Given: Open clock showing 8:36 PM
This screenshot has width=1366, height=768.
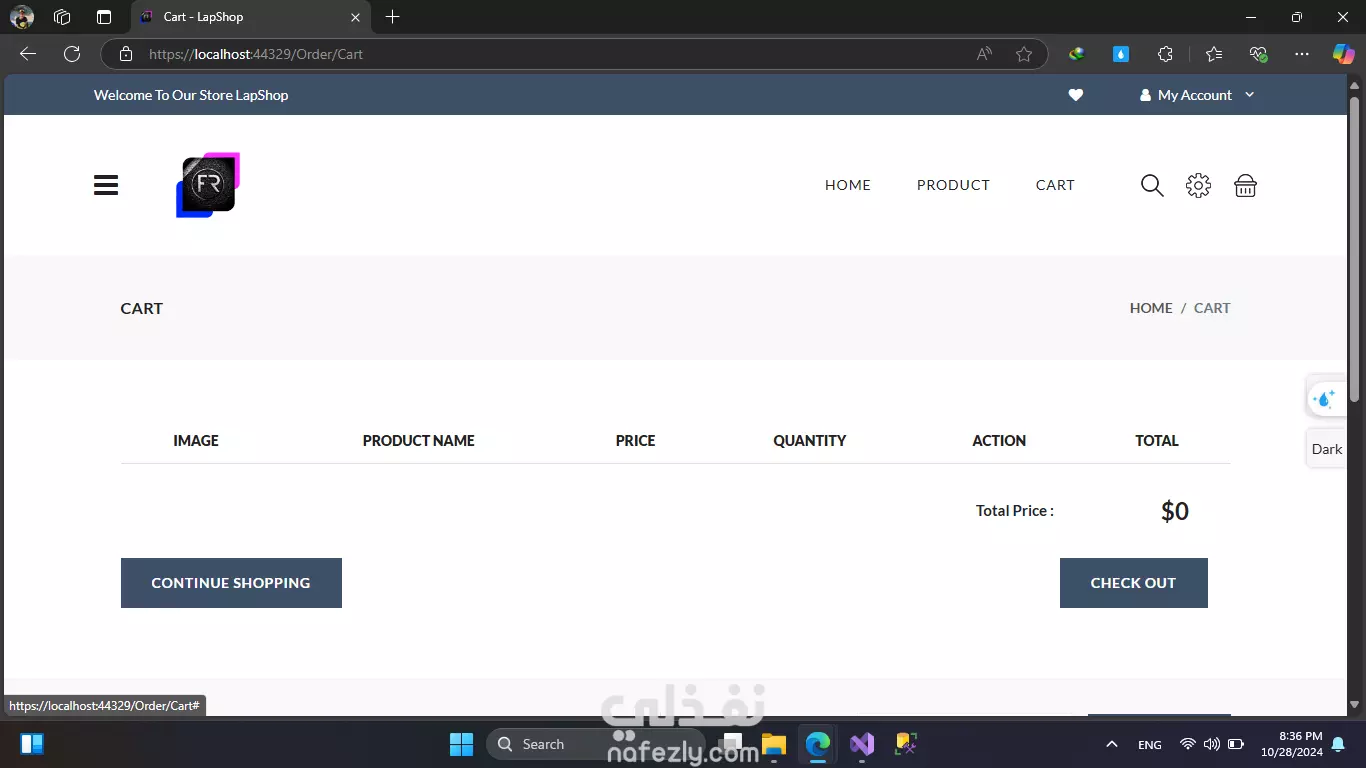Looking at the screenshot, I should click(1292, 744).
